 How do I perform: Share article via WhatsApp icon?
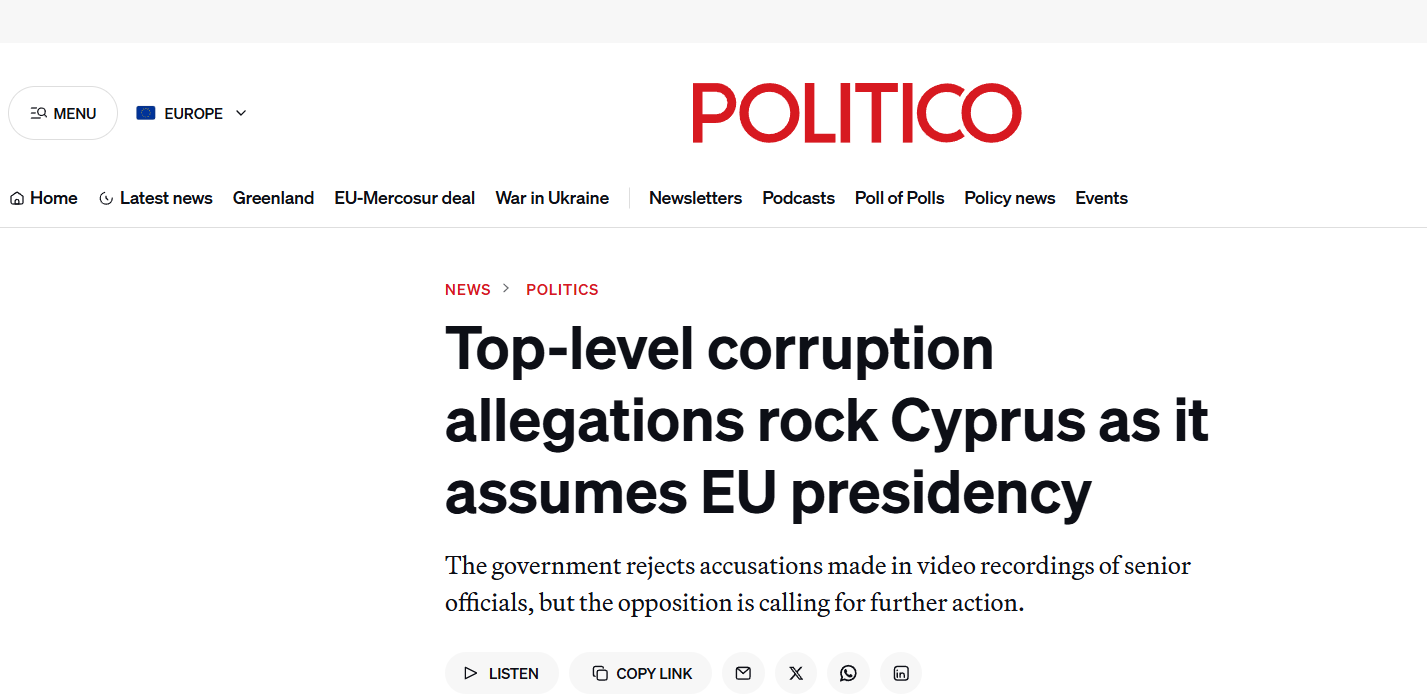click(x=848, y=673)
